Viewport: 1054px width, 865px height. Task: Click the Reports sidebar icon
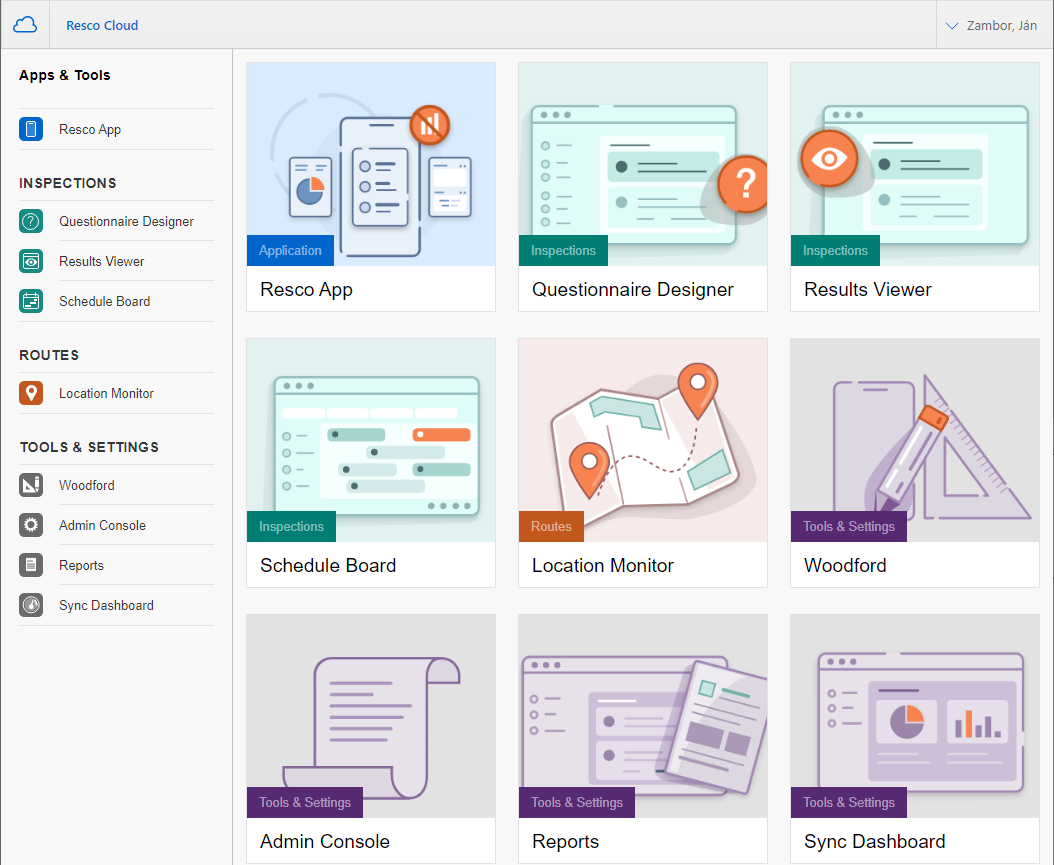pyautogui.click(x=31, y=565)
